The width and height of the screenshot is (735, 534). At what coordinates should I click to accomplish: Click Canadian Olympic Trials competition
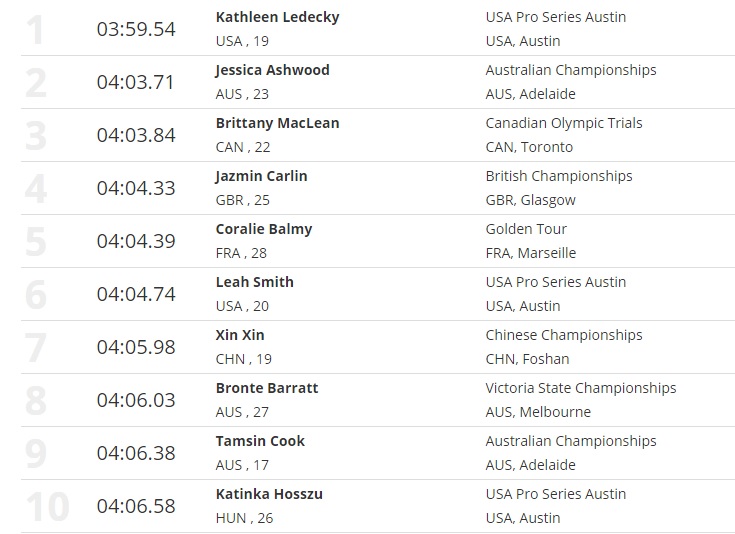point(564,123)
